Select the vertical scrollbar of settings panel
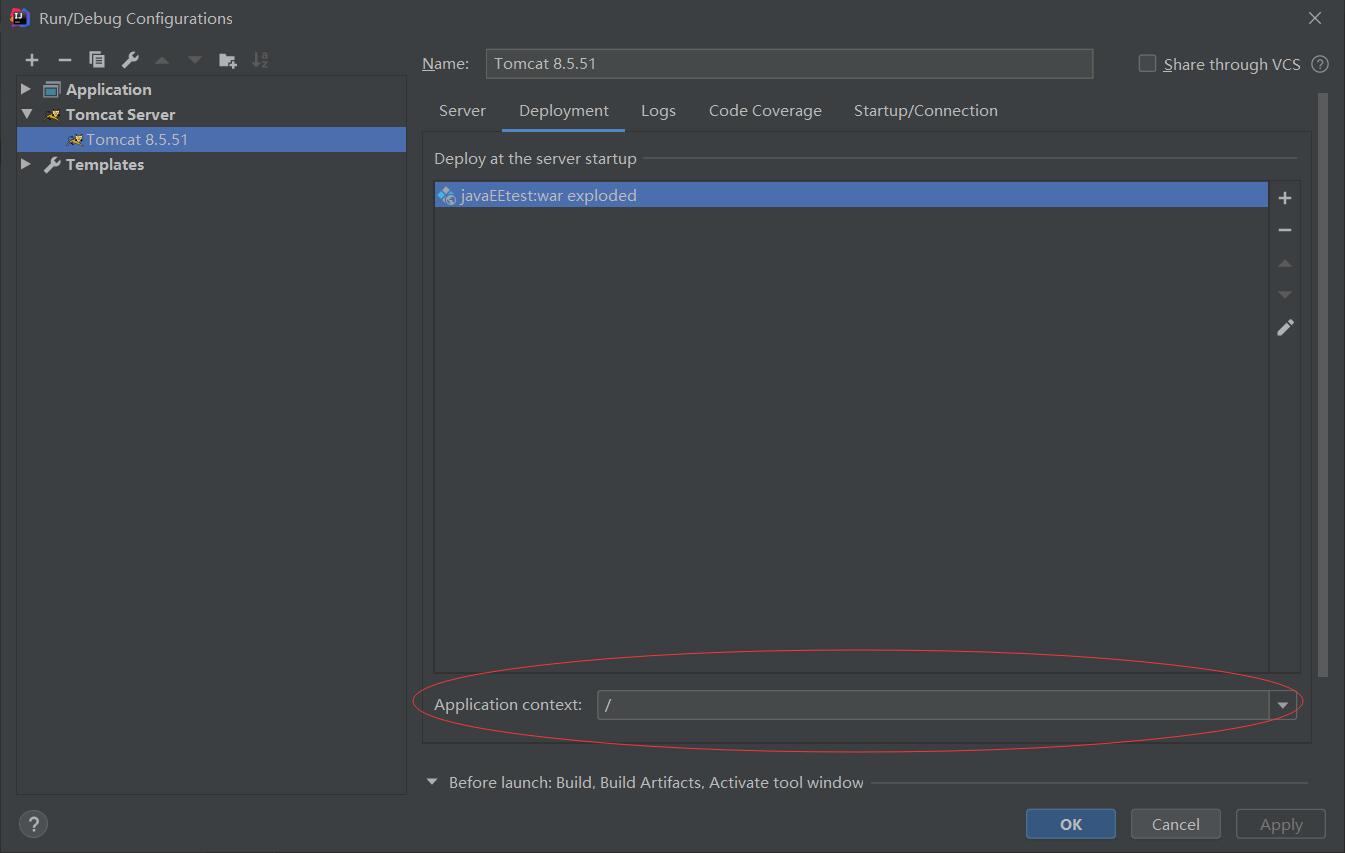Viewport: 1345px width, 853px height. tap(1323, 385)
